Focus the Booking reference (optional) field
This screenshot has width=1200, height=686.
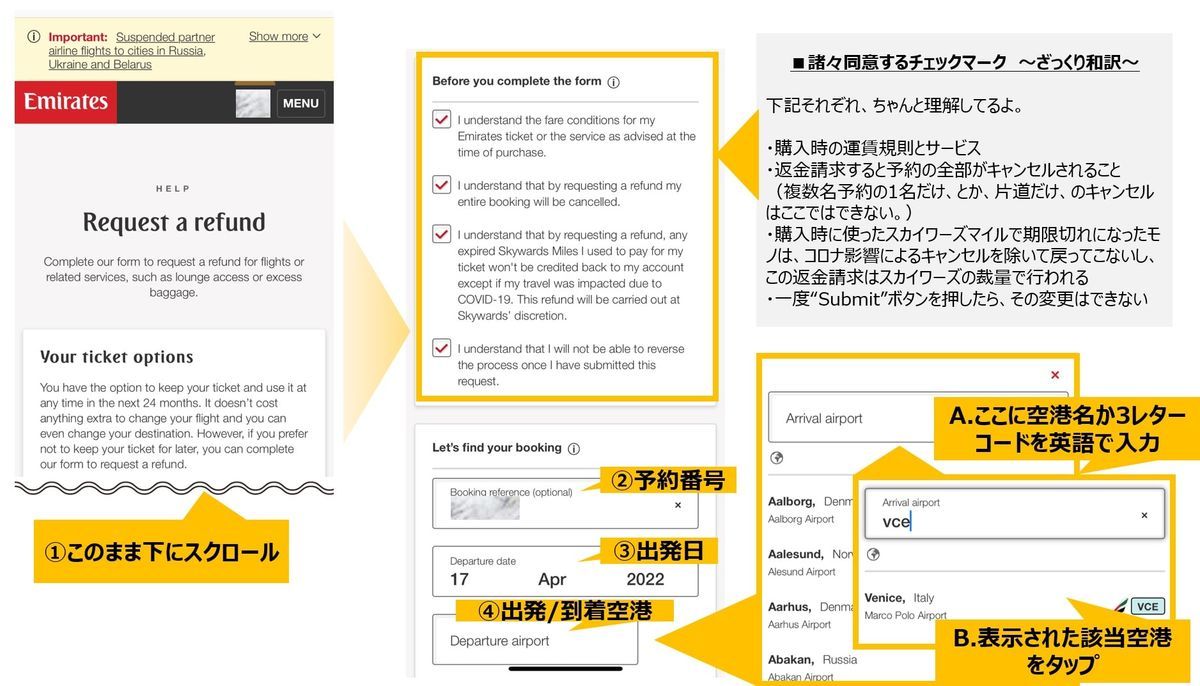coord(565,503)
